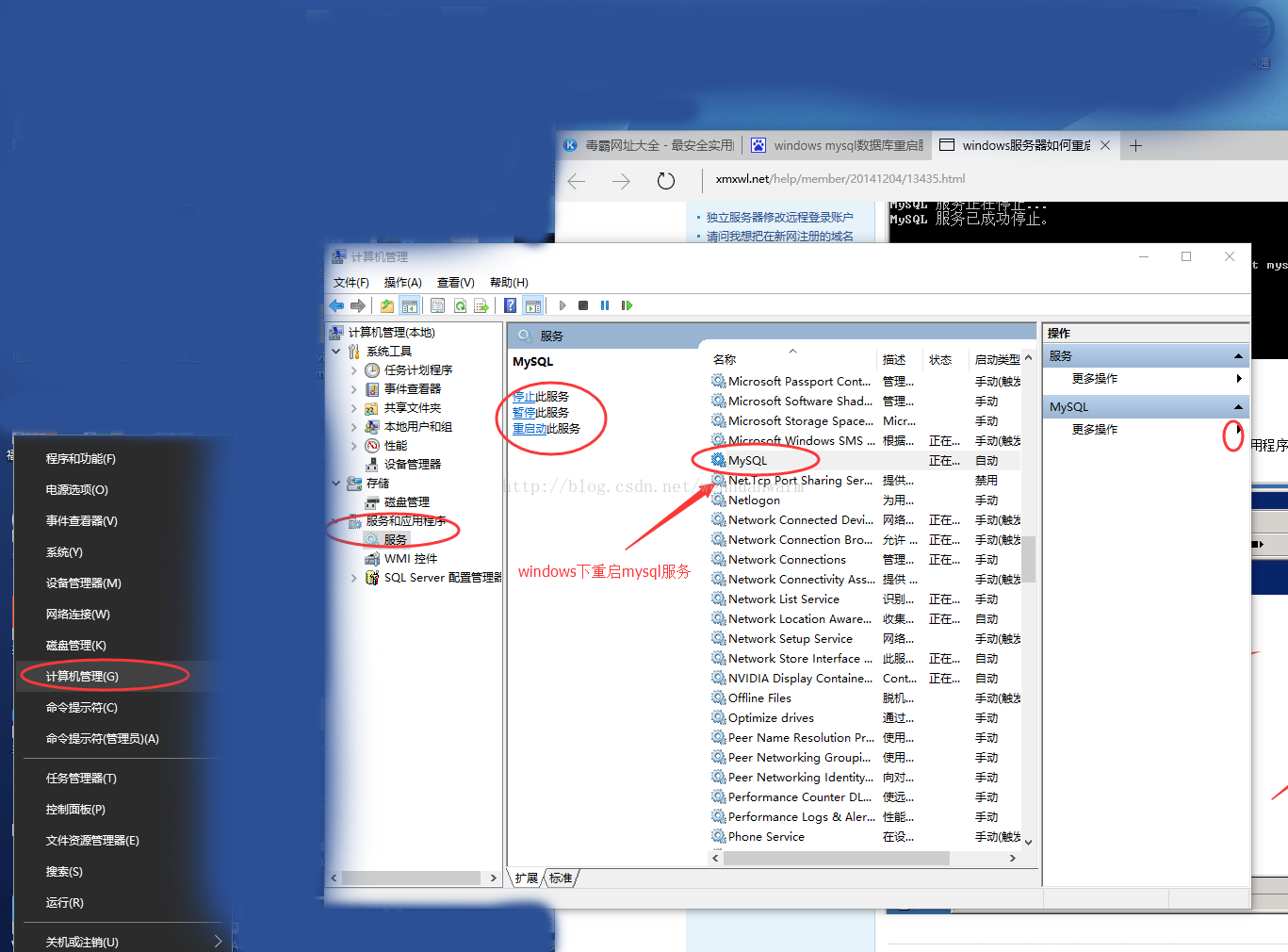Click the Up one level folder icon
This screenshot has height=952, width=1288.
386,305
